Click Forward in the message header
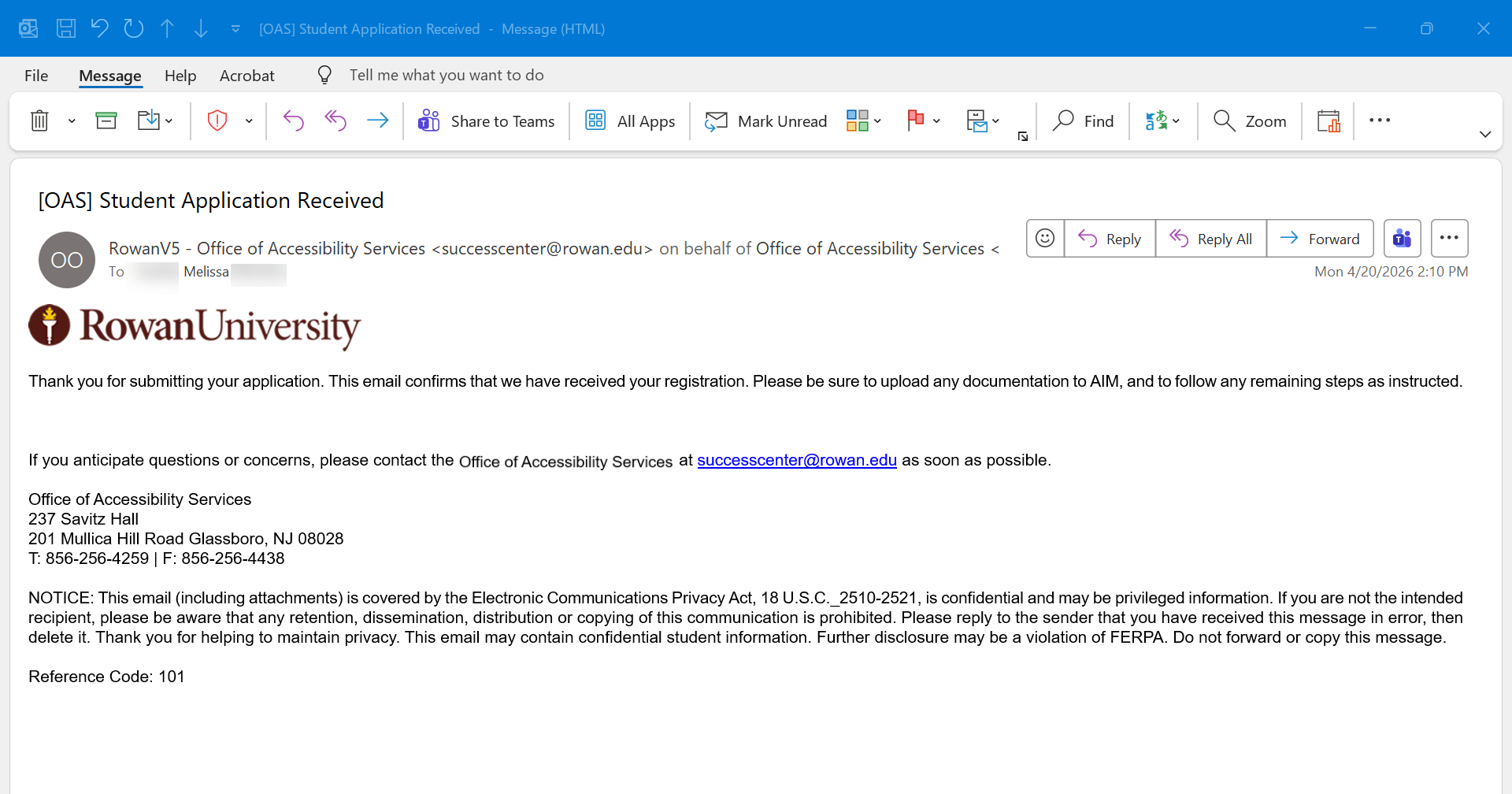1512x794 pixels. (1320, 238)
